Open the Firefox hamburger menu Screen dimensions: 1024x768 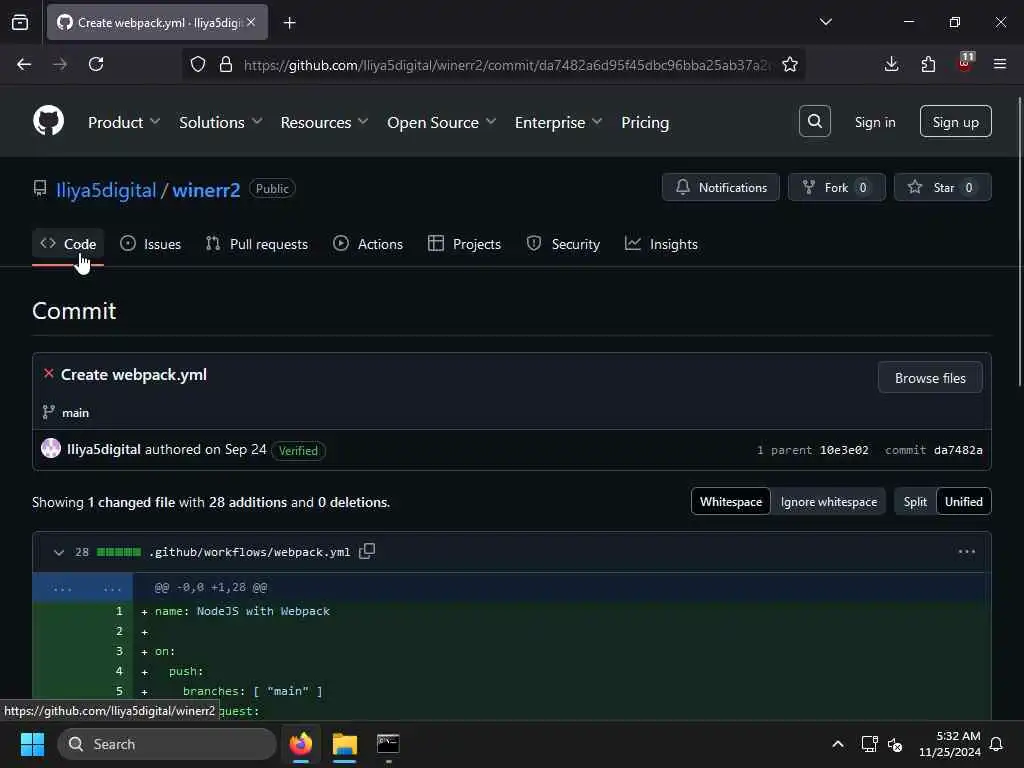pos(1000,64)
